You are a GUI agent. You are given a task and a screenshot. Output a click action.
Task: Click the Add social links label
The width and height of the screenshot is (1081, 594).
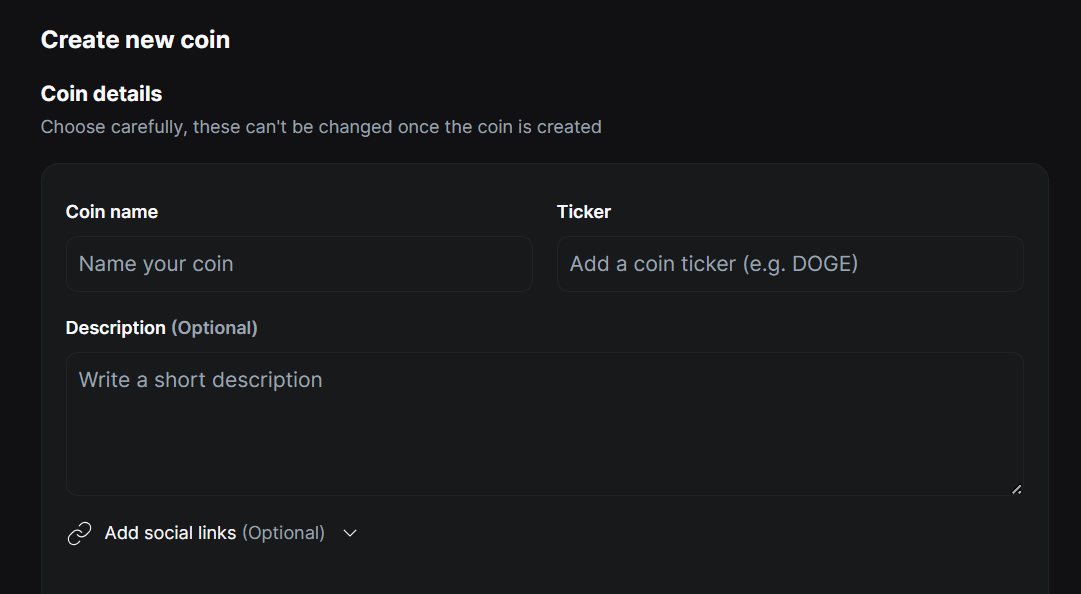click(170, 533)
